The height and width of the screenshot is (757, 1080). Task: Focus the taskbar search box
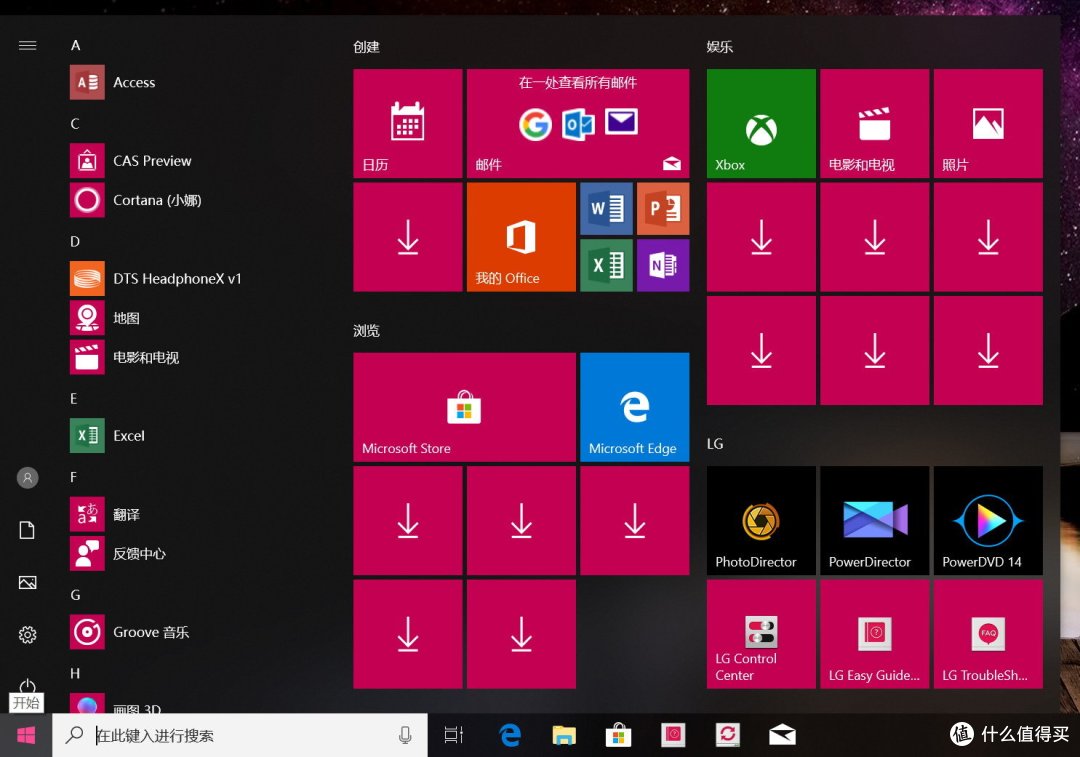(x=240, y=736)
